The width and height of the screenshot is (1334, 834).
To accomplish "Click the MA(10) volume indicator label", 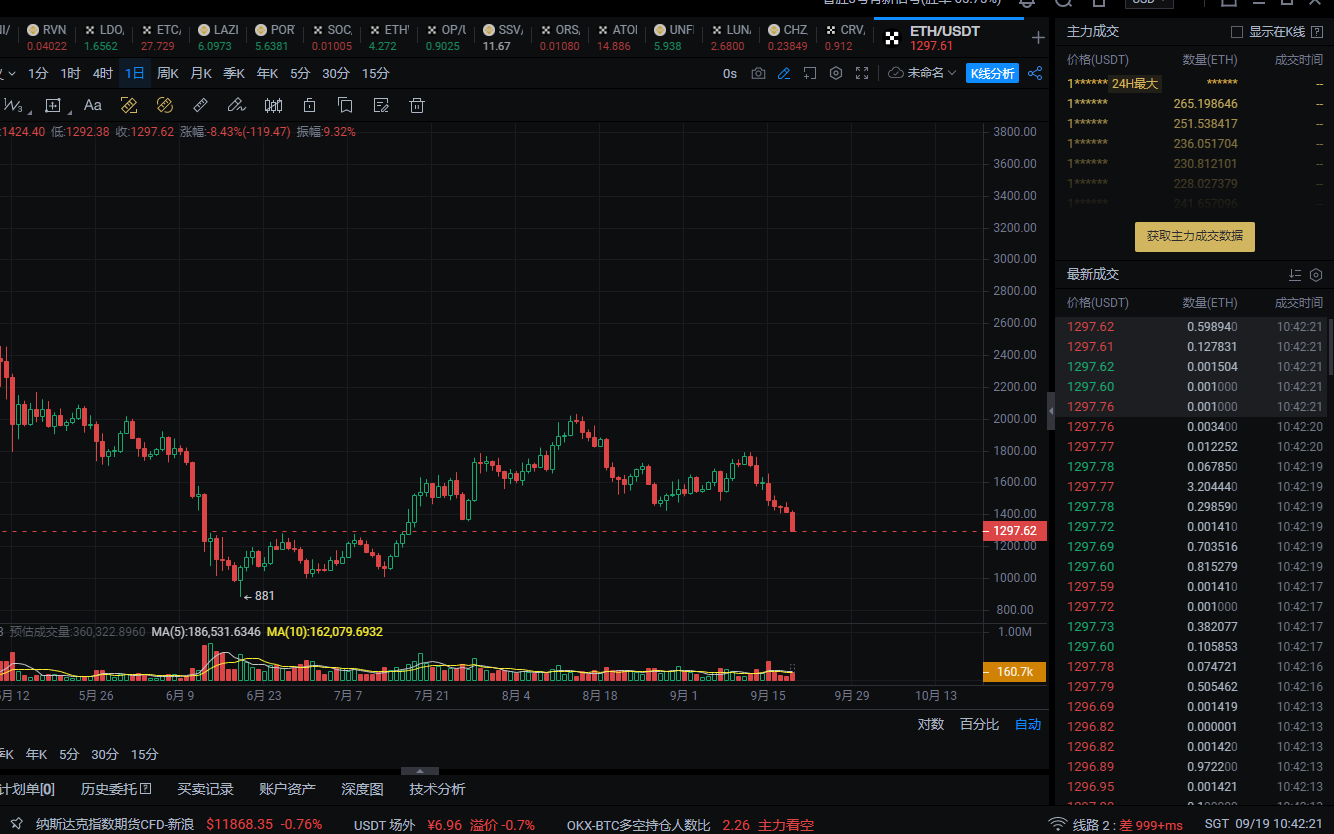I will (325, 632).
